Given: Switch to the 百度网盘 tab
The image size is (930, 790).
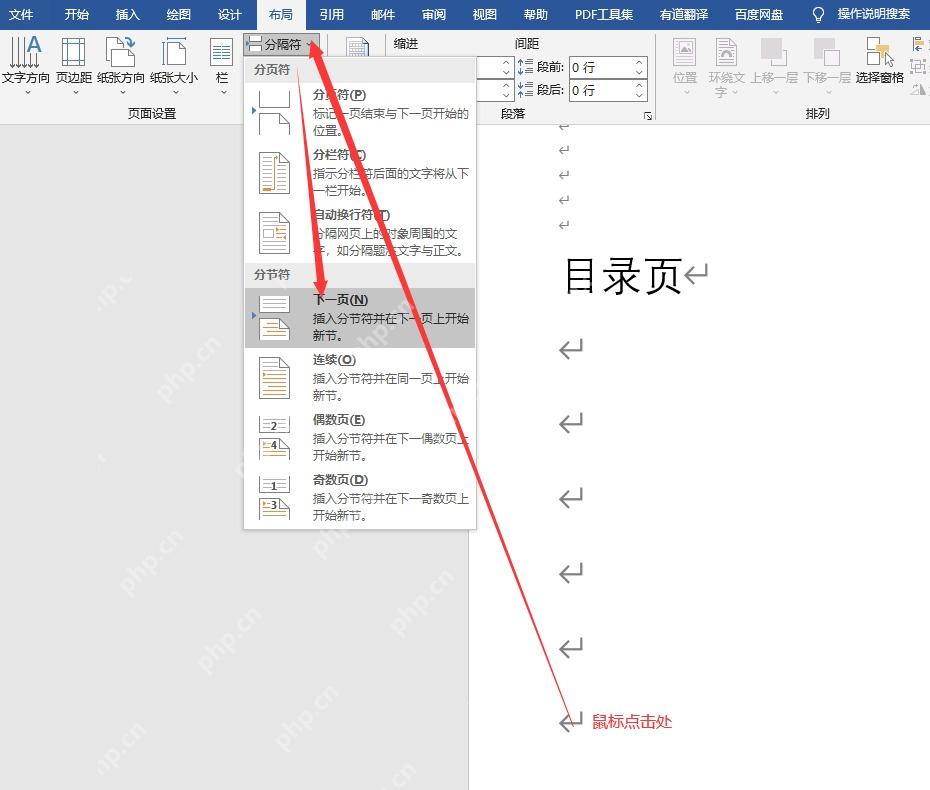Looking at the screenshot, I should pos(759,14).
